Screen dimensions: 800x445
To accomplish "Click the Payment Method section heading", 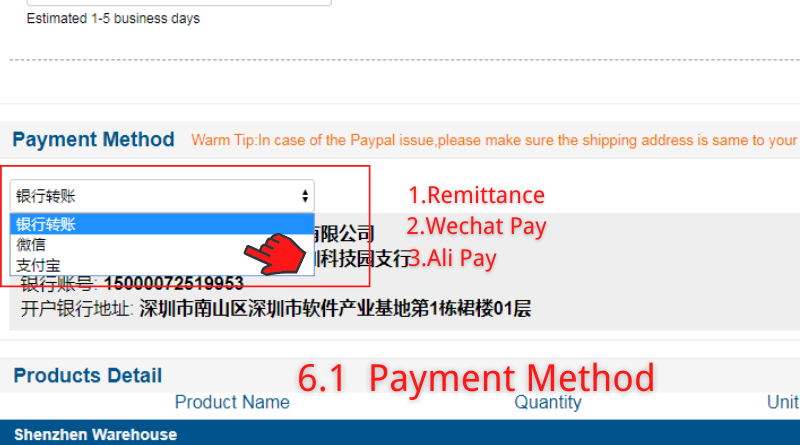I will coord(93,139).
